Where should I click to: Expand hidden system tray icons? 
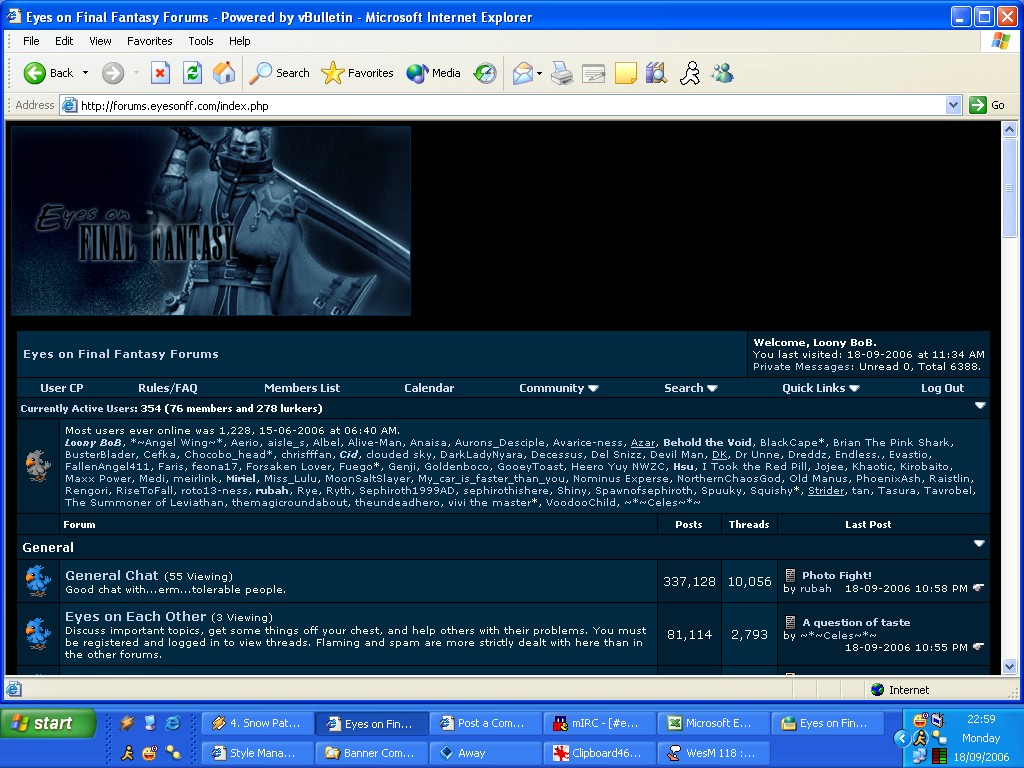(x=902, y=738)
